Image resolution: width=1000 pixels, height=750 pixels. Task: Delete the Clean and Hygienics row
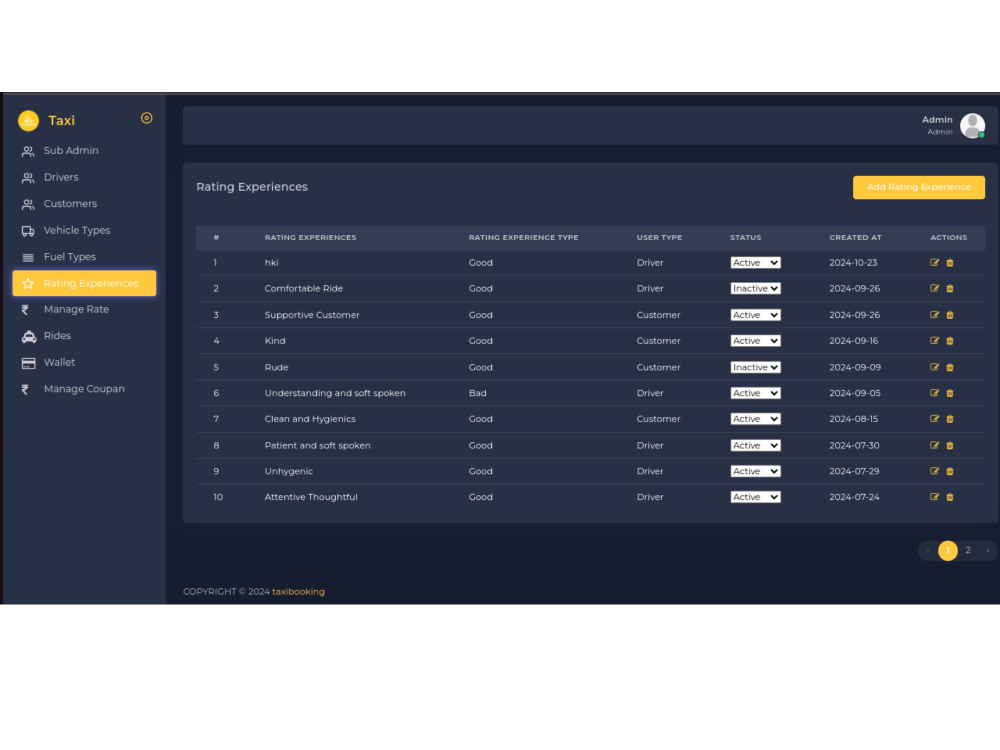(x=950, y=419)
